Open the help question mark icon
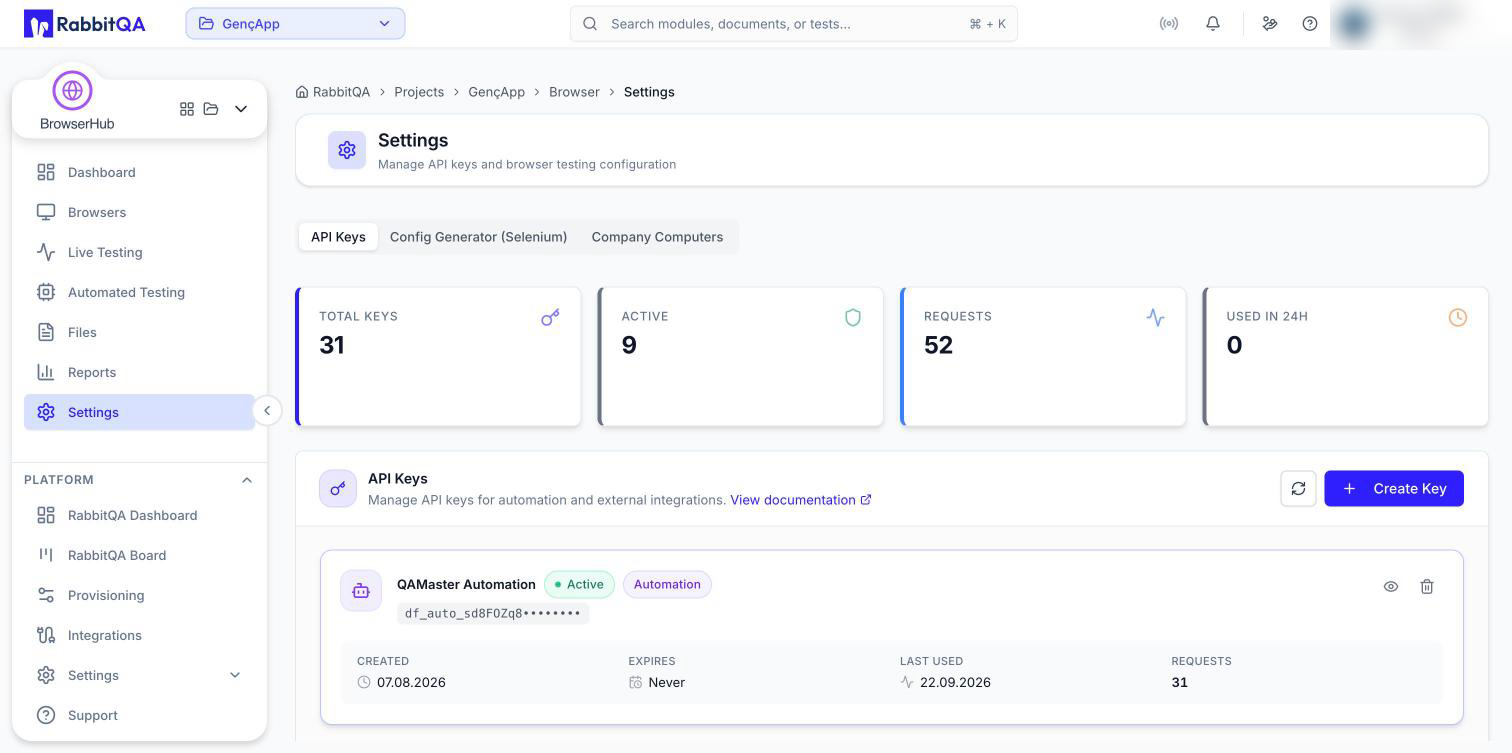 coord(1310,24)
